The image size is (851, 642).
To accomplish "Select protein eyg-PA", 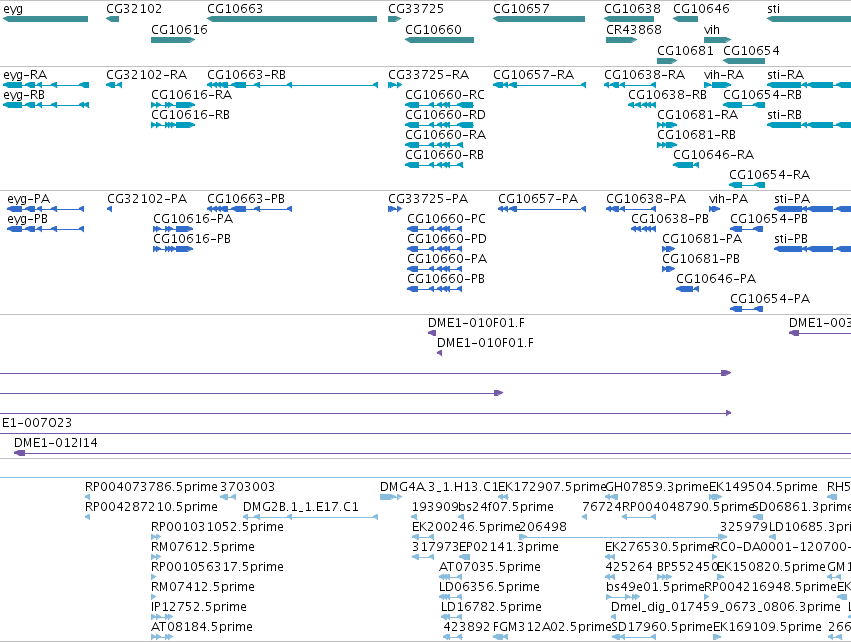I will pos(46,209).
